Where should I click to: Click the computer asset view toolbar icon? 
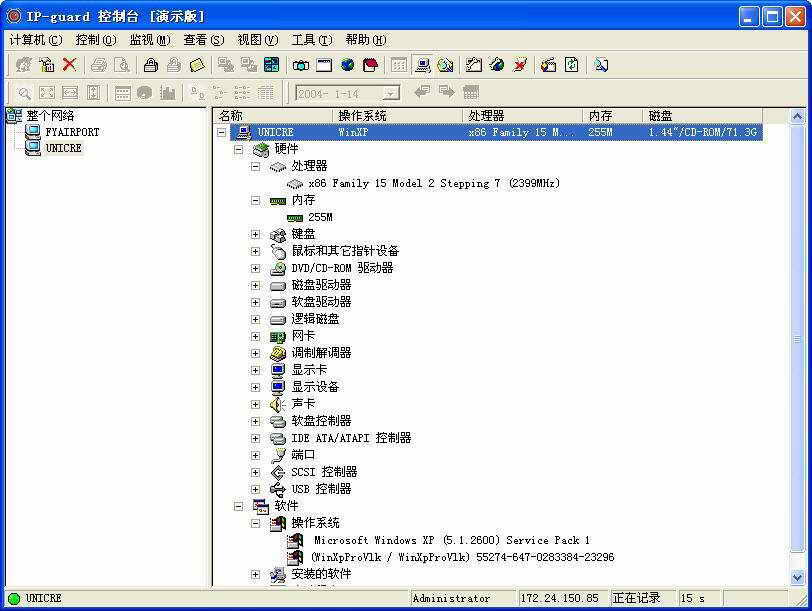[x=422, y=65]
